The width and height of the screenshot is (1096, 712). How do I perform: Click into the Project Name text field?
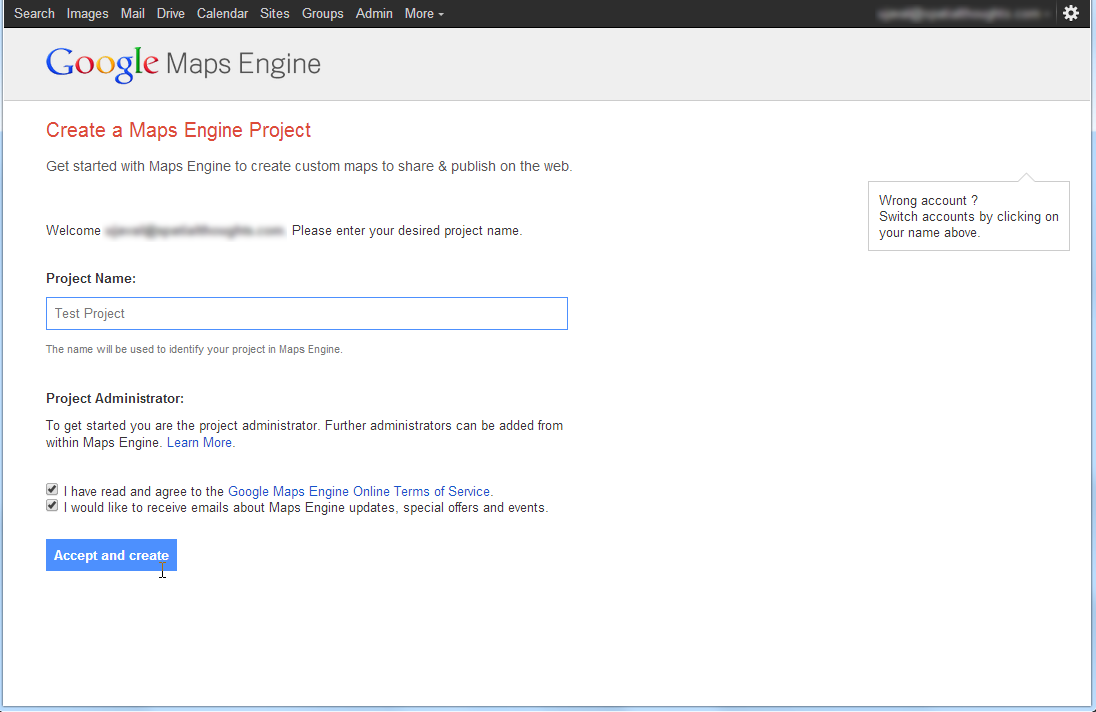click(x=306, y=313)
